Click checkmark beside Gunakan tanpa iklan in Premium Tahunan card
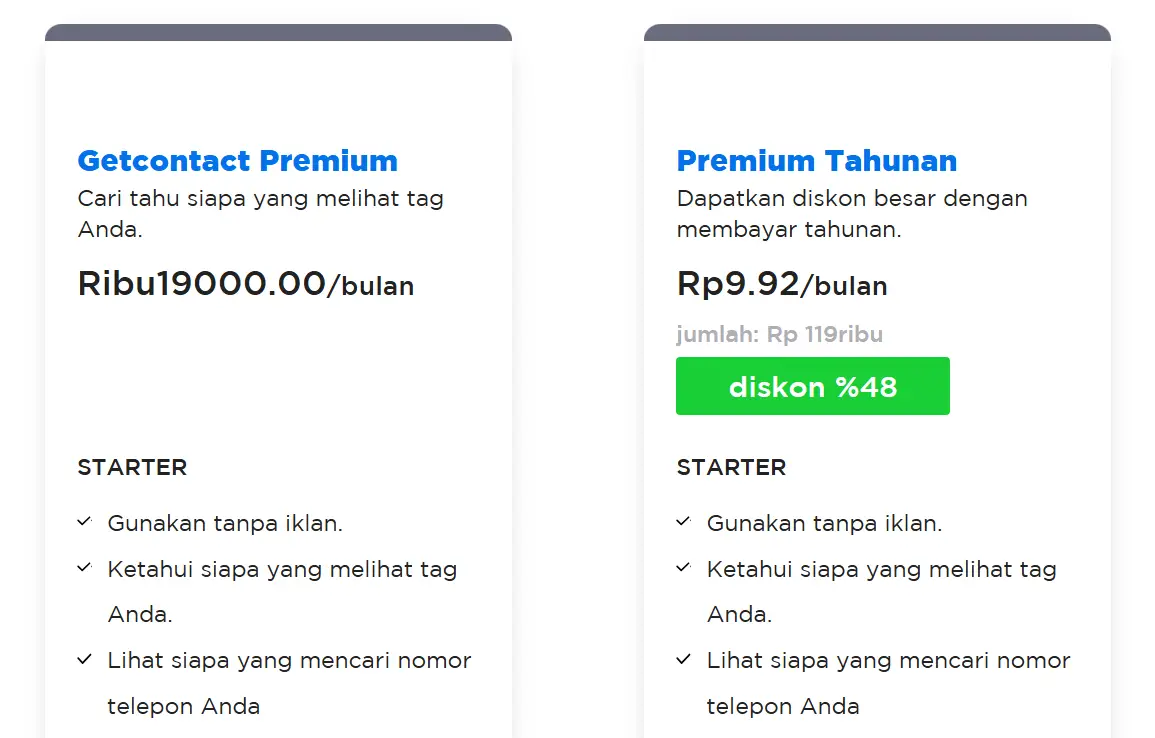 pos(684,522)
